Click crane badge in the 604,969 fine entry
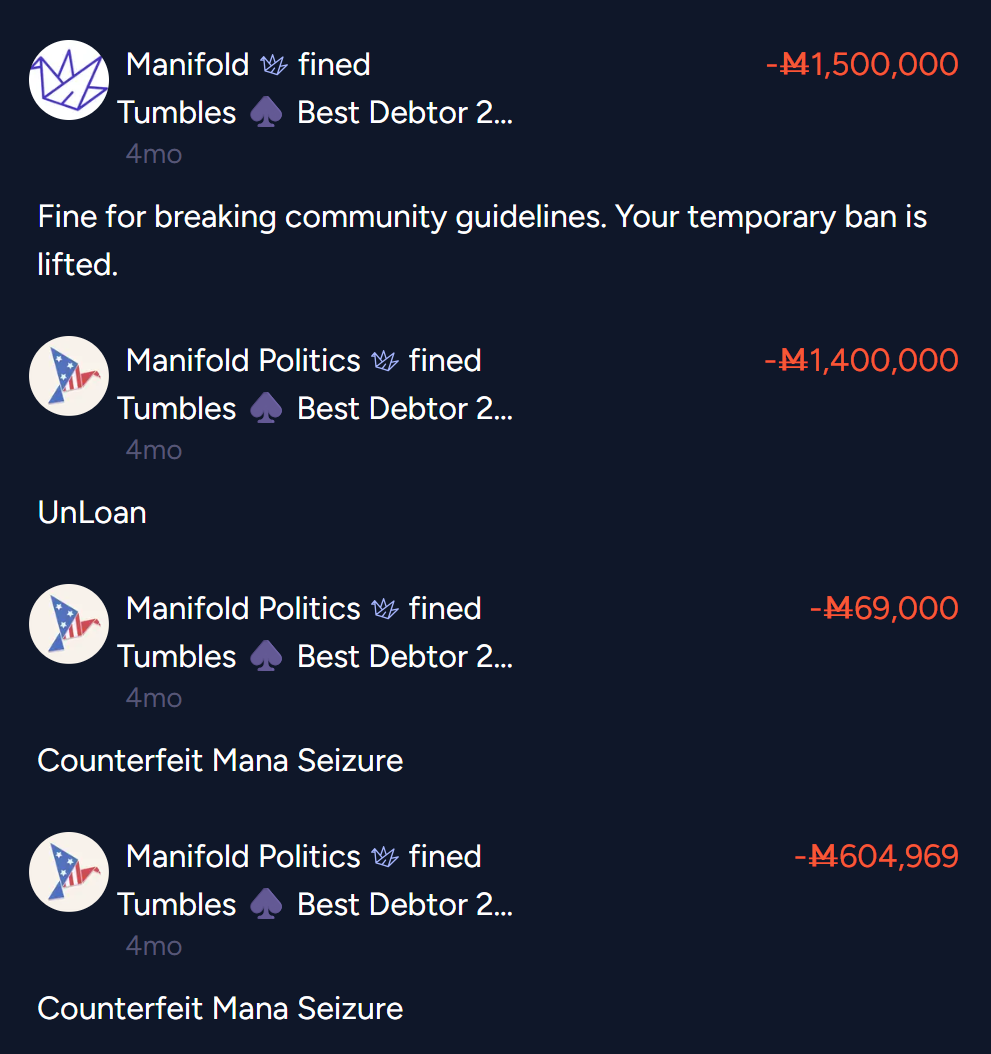Viewport: 991px width, 1054px height. click(x=385, y=857)
